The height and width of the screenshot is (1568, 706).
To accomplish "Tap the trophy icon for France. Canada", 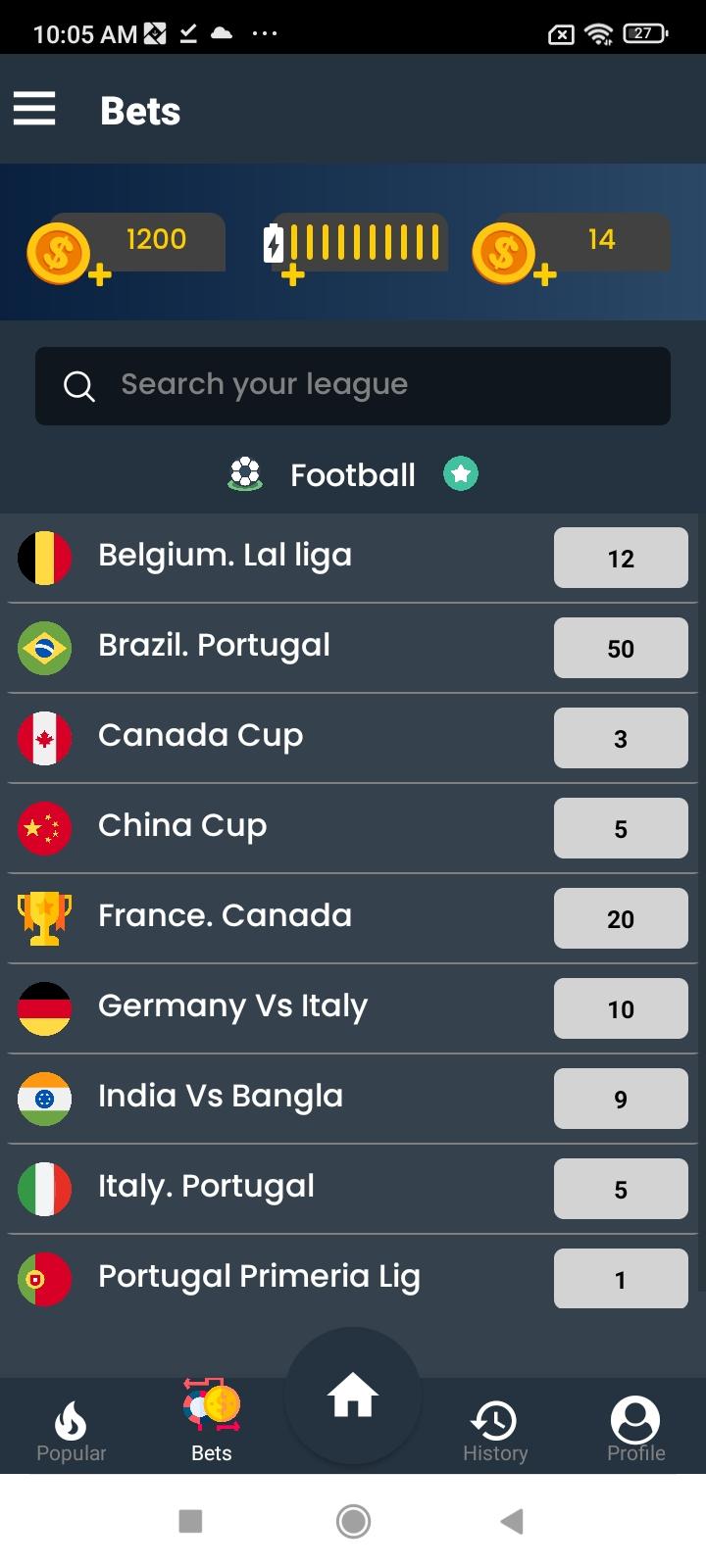I will [45, 918].
